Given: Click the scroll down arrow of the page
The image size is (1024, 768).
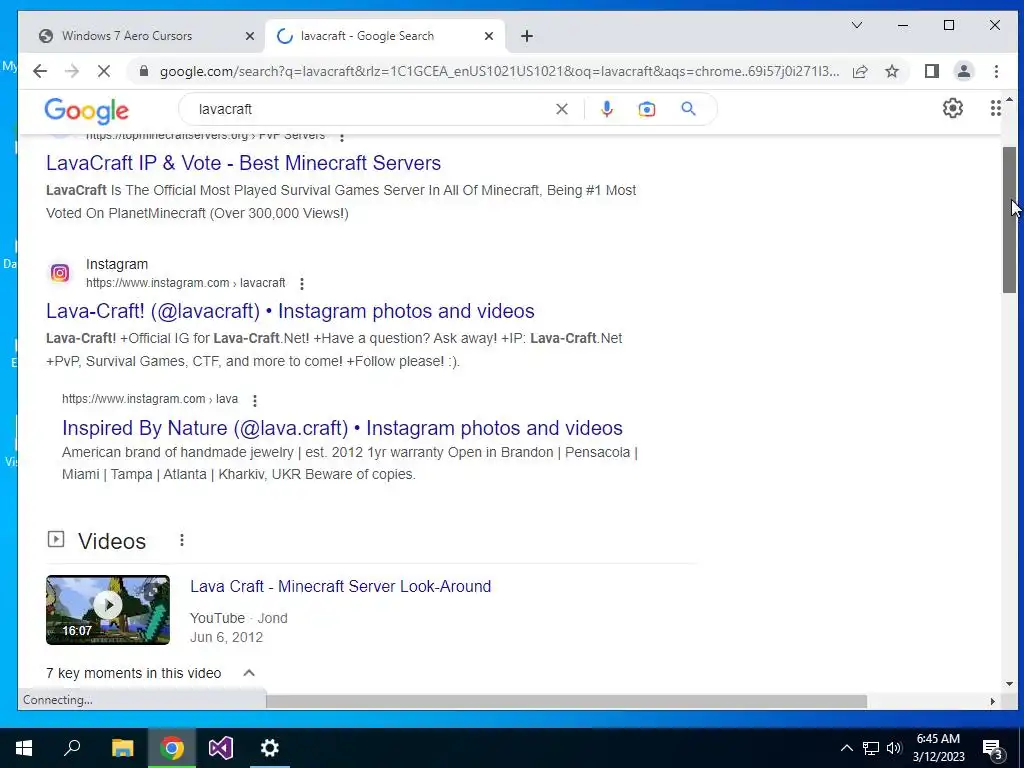Looking at the screenshot, I should (1010, 684).
